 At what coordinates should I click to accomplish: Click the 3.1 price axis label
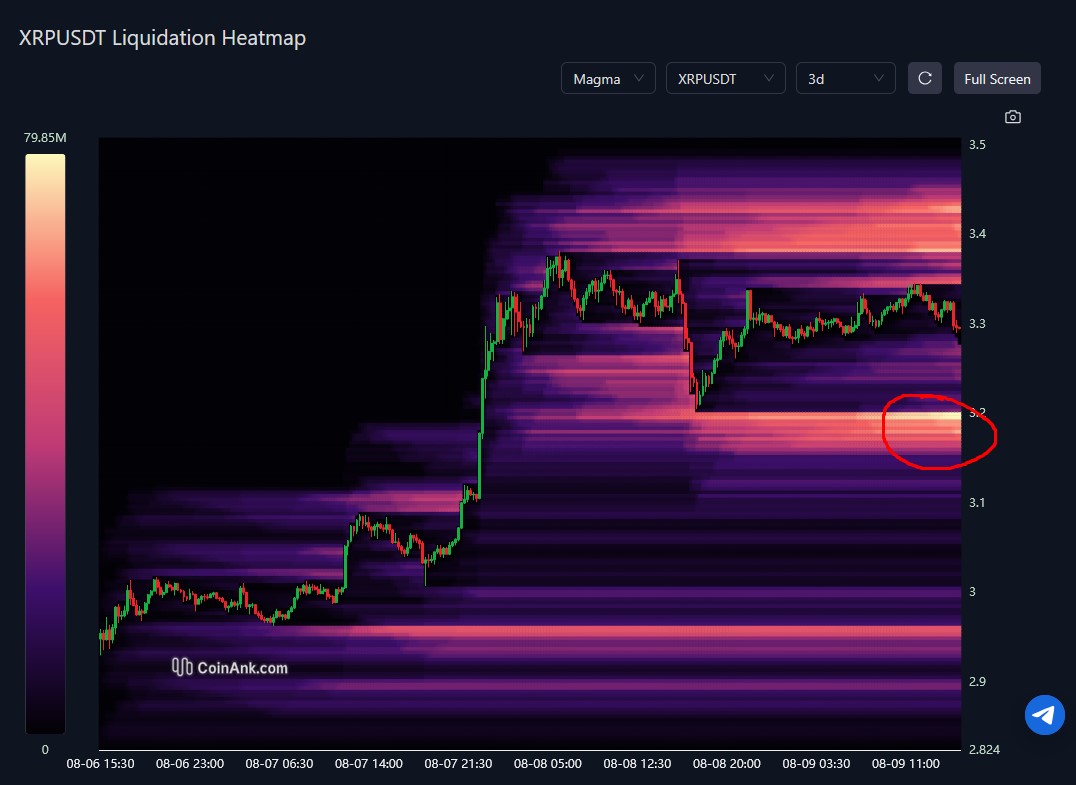(x=976, y=502)
